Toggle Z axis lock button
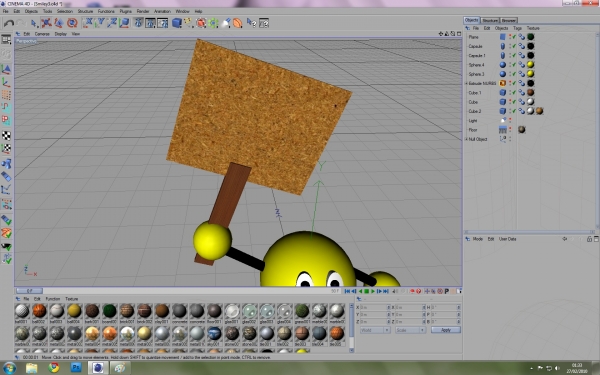The image size is (600, 375). click(x=112, y=23)
